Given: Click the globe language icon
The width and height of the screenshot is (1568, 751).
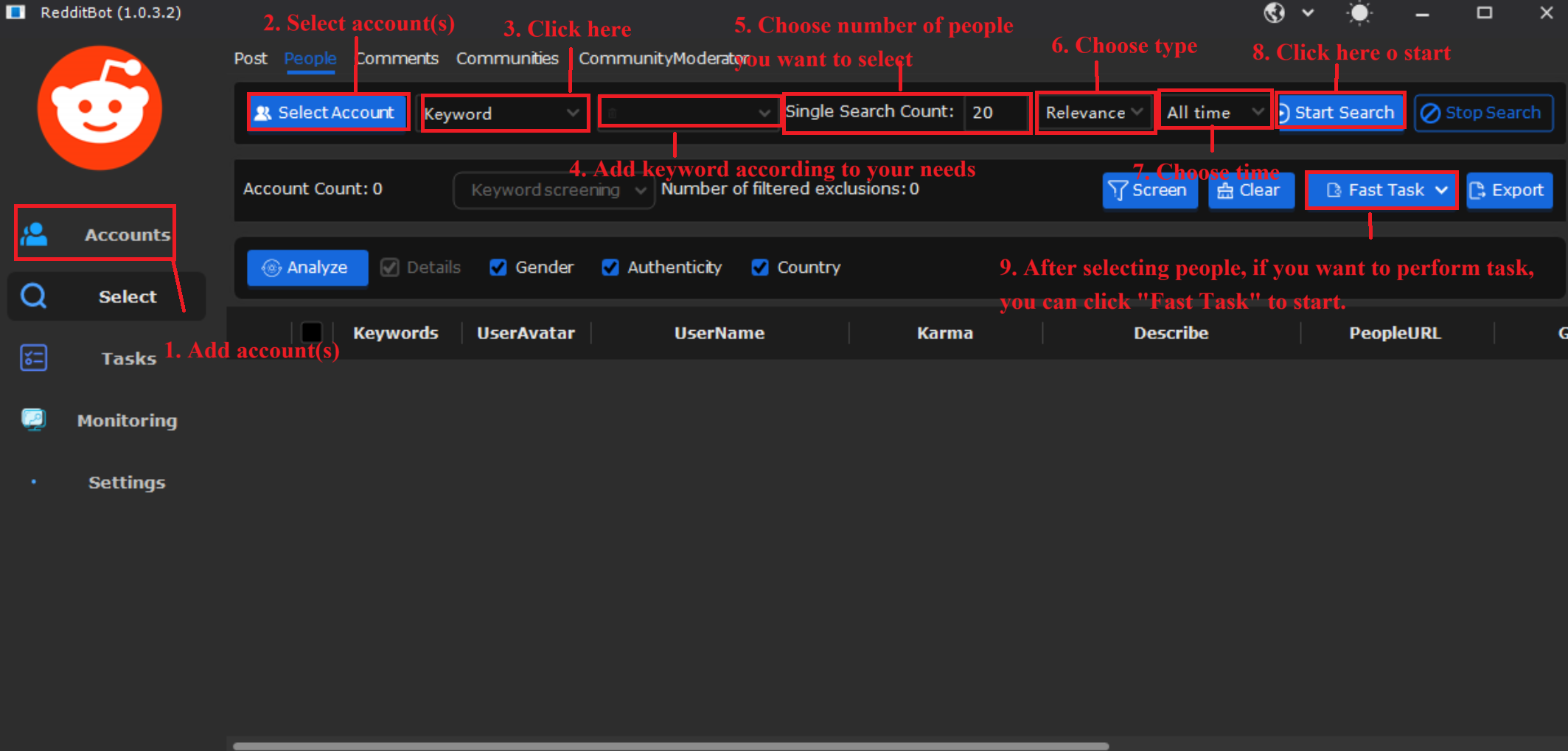Looking at the screenshot, I should click(x=1274, y=13).
